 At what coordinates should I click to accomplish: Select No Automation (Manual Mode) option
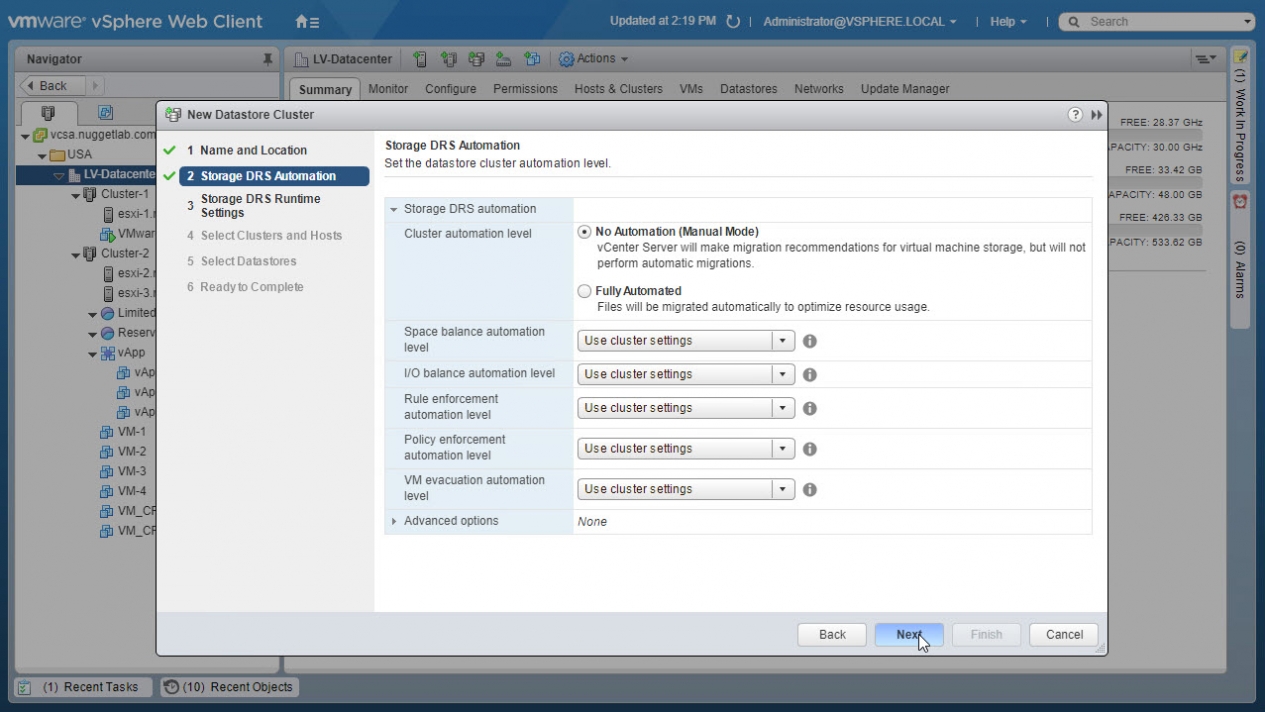[584, 232]
